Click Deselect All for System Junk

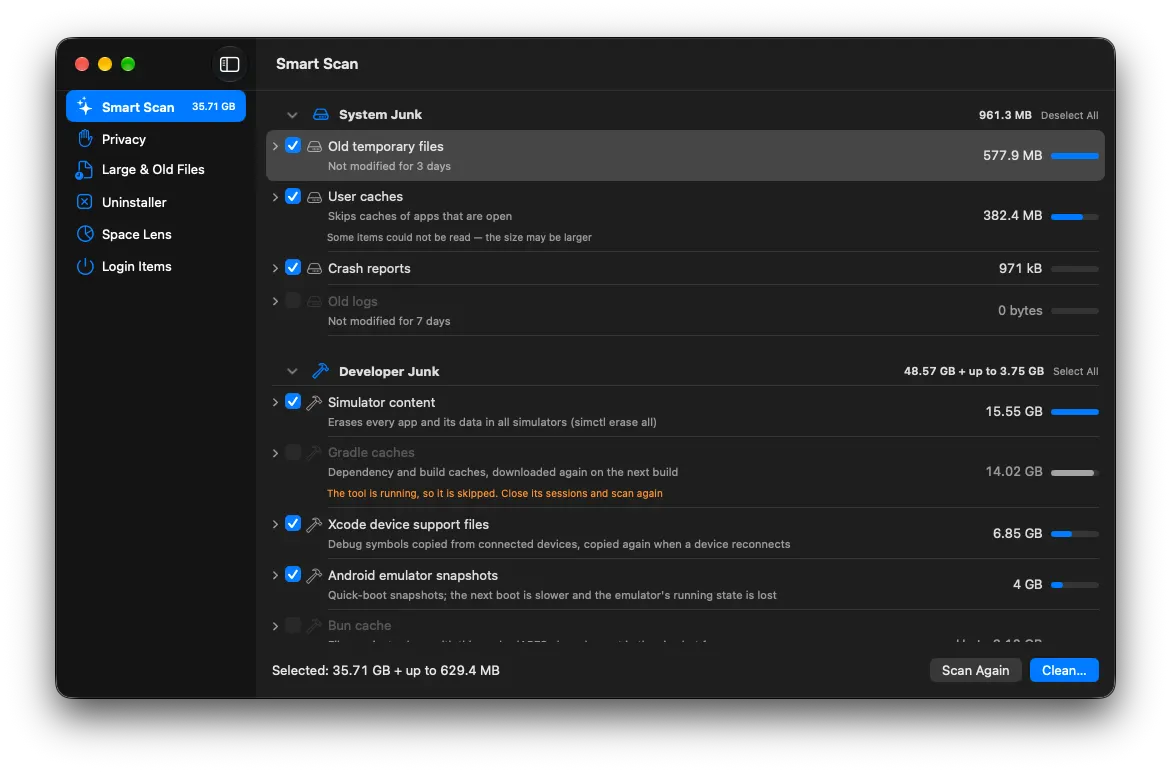click(x=1069, y=115)
